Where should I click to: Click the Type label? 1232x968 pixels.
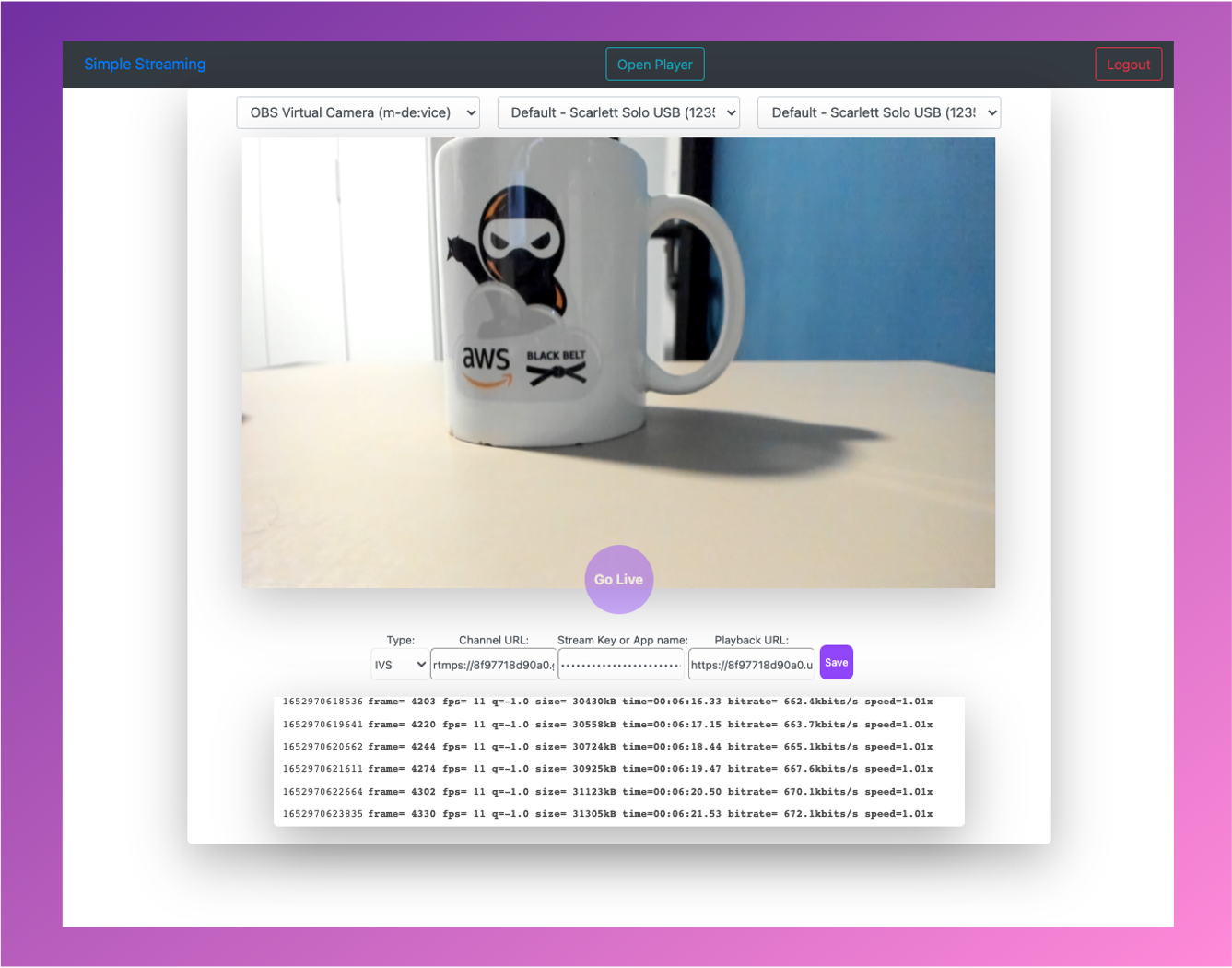pos(401,640)
